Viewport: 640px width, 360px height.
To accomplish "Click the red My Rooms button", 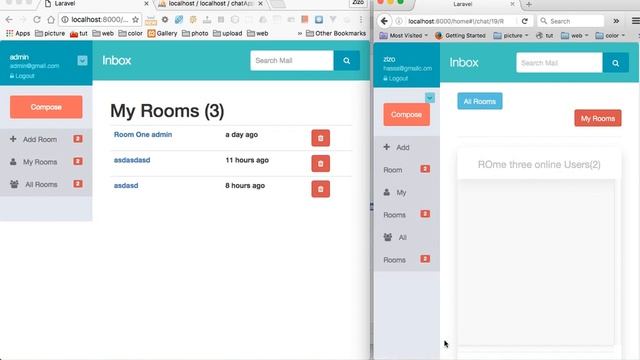I will coord(598,118).
